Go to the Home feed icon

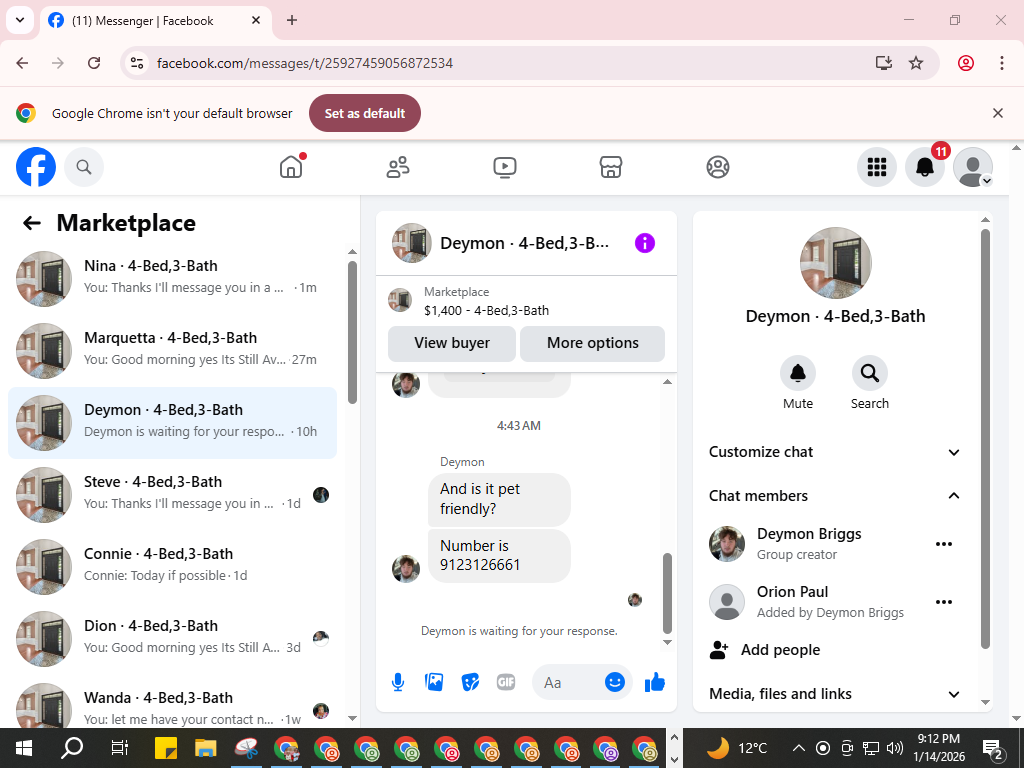click(291, 167)
